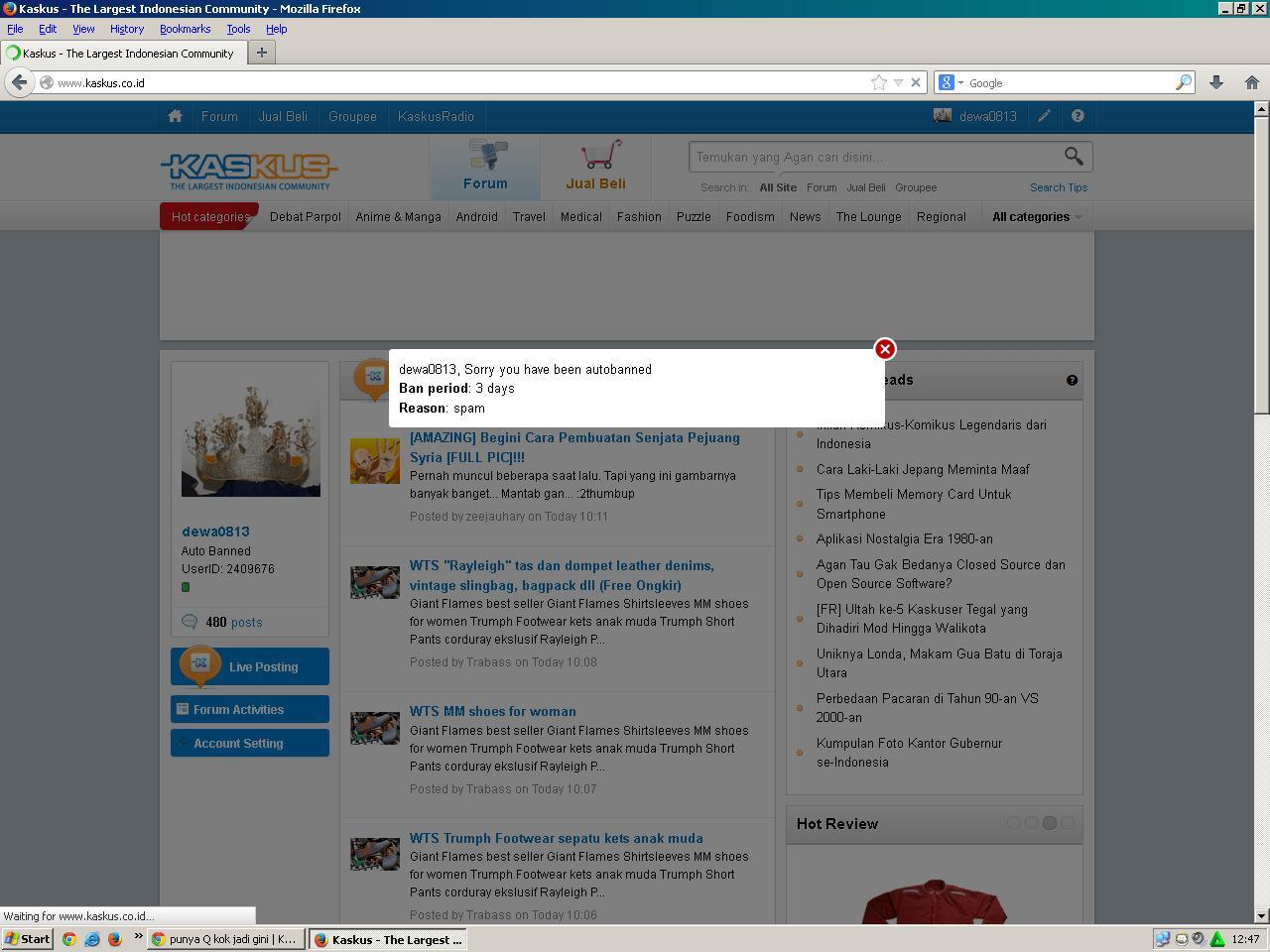This screenshot has height=952, width=1270.
Task: Launch Internet Explorer from quick launch
Action: (x=91, y=939)
